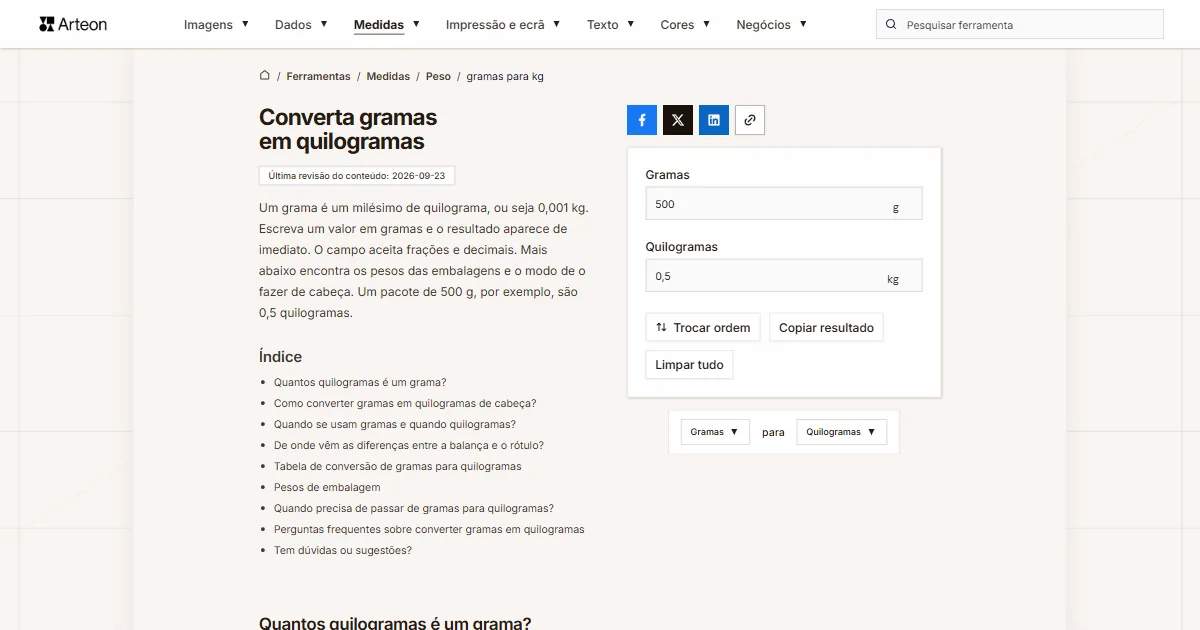Viewport: 1200px width, 630px height.
Task: Click the search magnifier icon
Action: click(x=891, y=24)
